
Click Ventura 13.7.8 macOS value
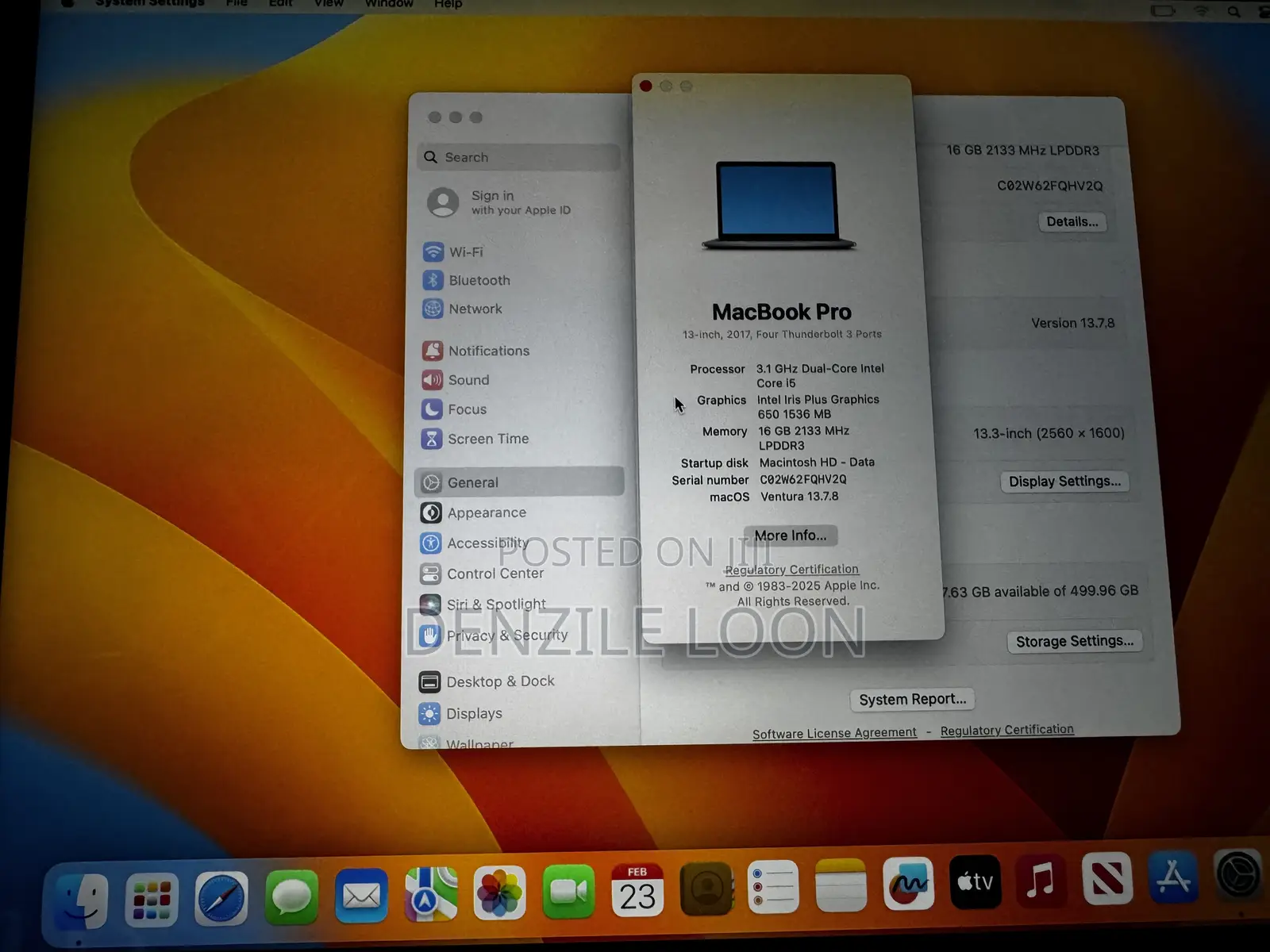click(799, 497)
